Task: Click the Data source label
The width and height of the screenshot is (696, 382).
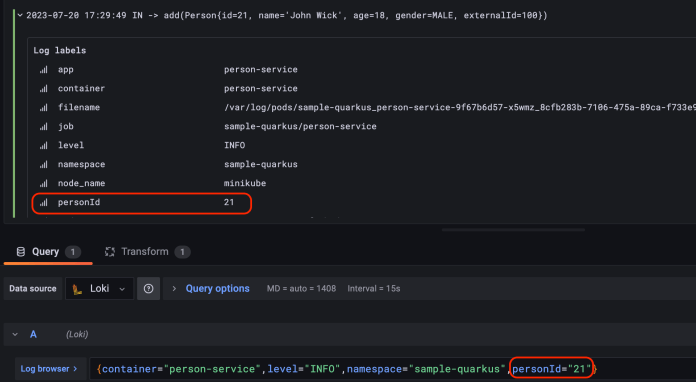Action: tap(33, 289)
